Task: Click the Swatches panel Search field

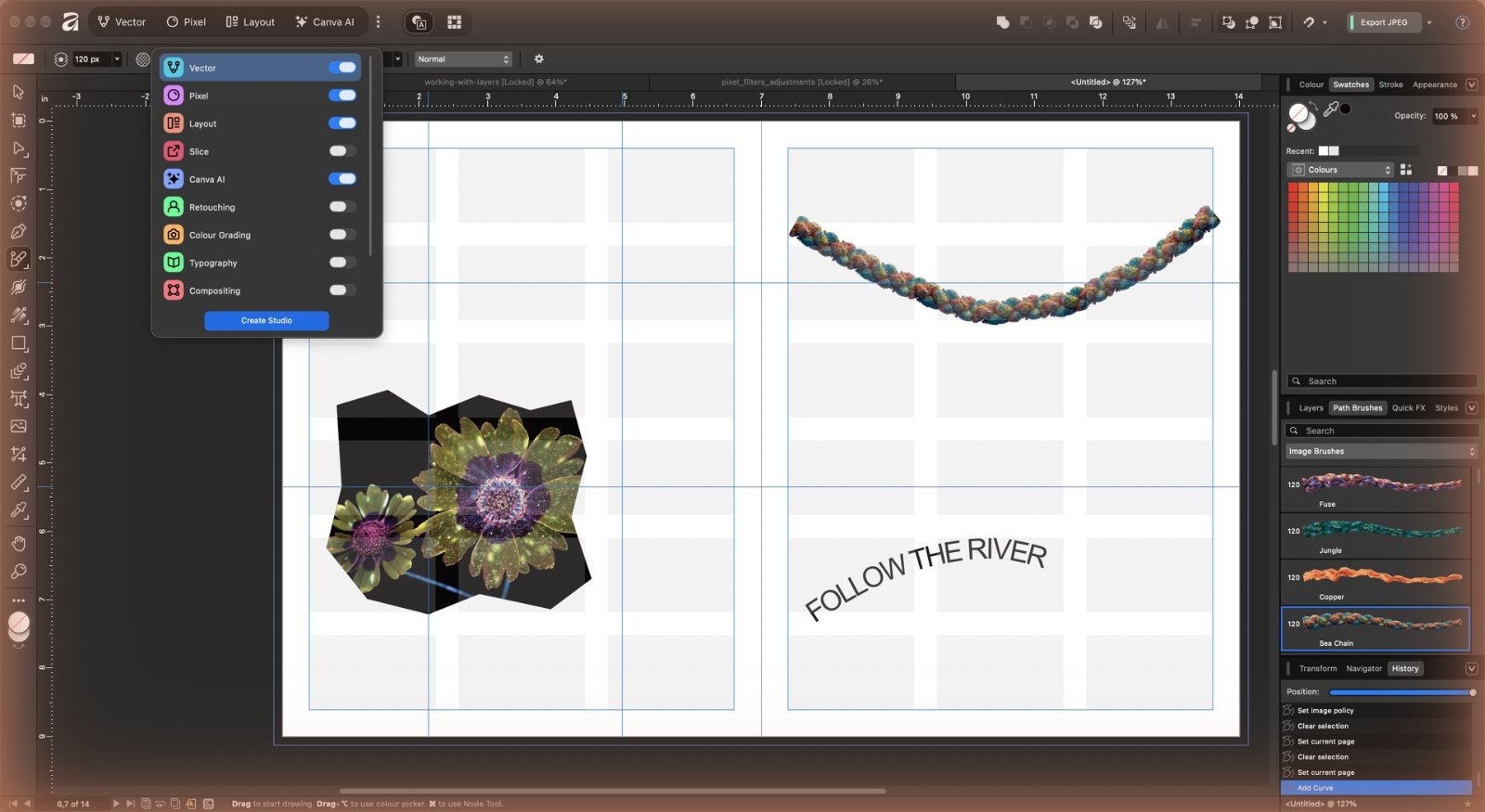Action: point(1383,381)
